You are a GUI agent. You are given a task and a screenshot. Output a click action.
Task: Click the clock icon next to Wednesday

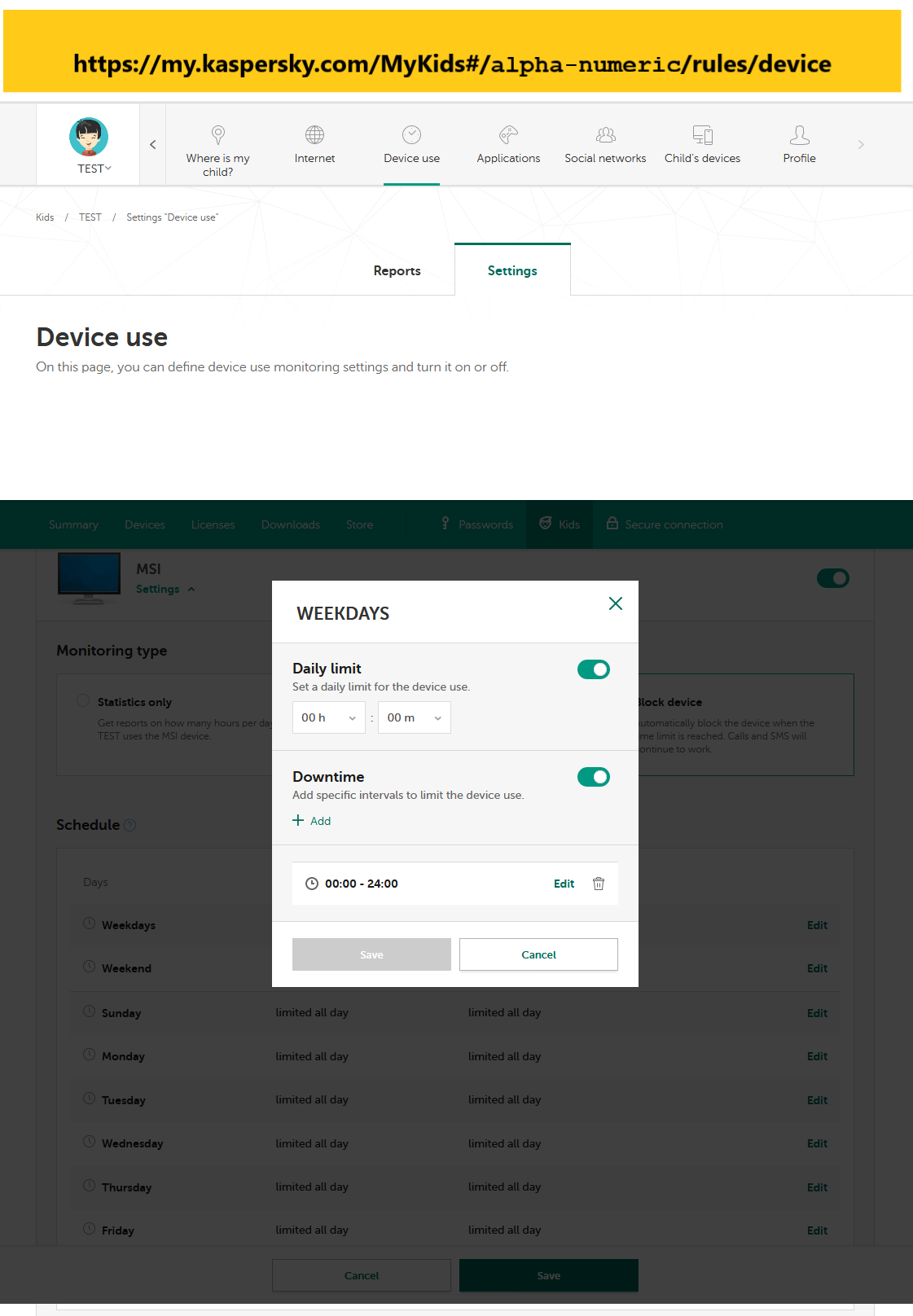tap(90, 1142)
